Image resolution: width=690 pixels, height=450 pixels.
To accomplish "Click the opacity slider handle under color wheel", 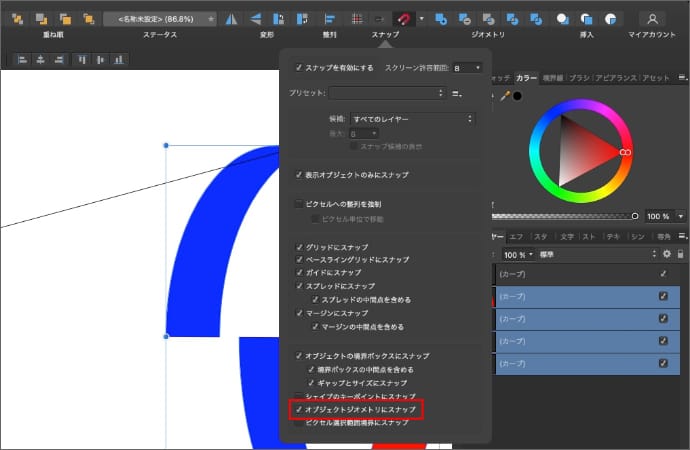I will (635, 216).
